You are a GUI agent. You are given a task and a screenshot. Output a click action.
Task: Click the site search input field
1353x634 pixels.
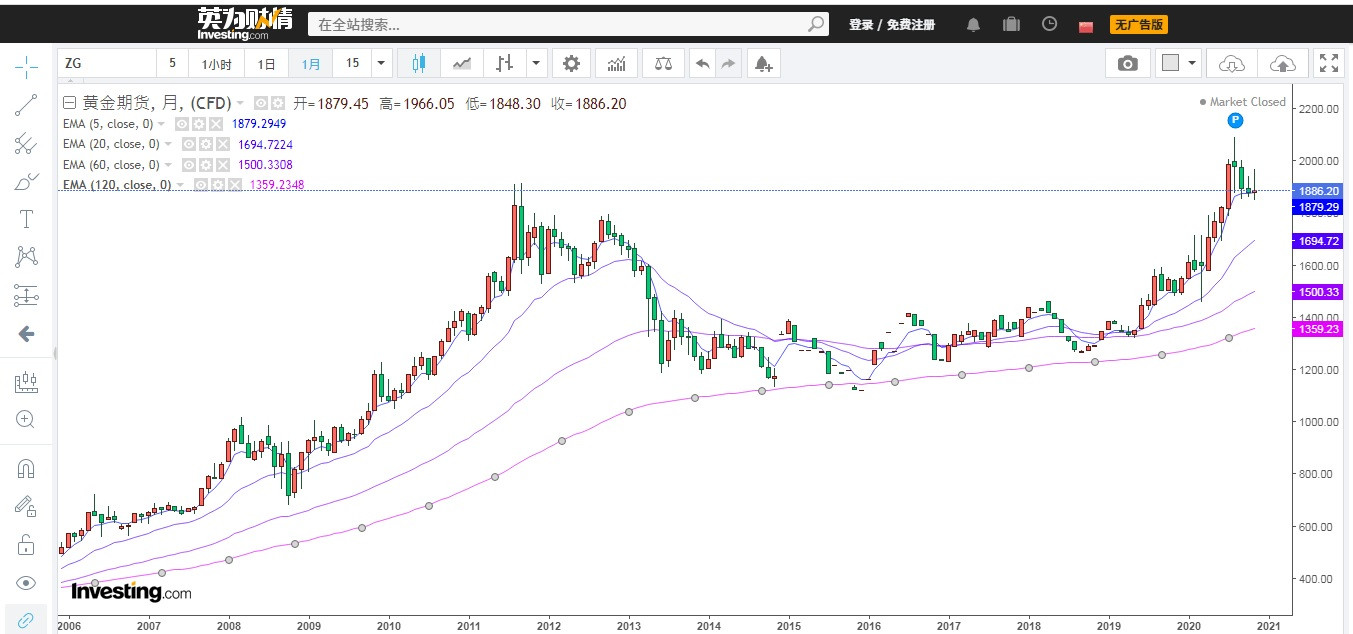(560, 24)
